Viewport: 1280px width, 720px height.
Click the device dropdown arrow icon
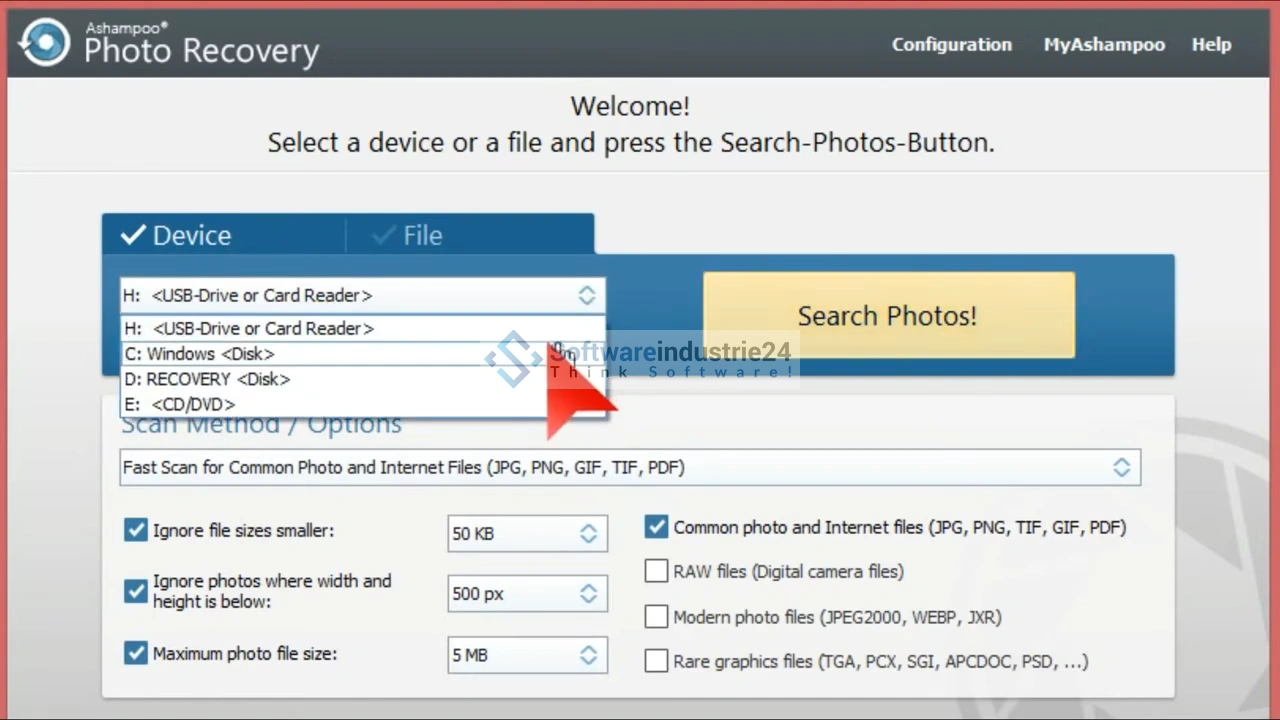[x=586, y=295]
